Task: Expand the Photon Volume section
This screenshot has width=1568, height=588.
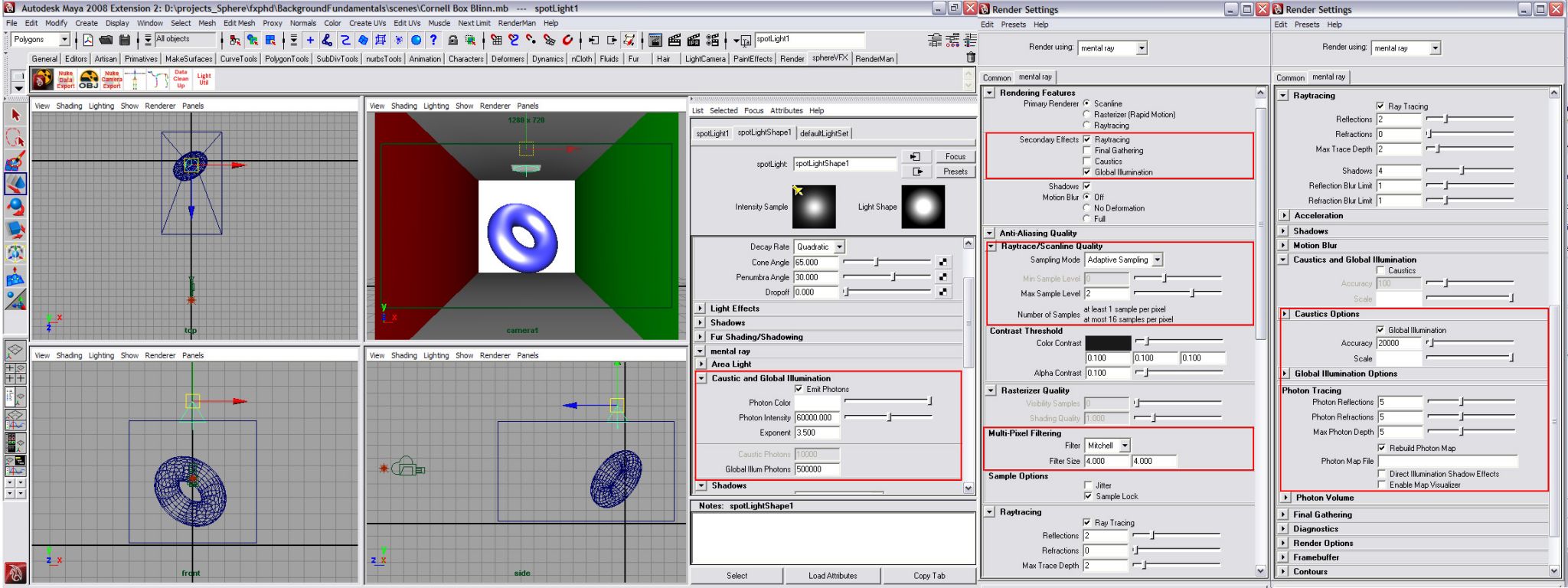Action: [1285, 498]
